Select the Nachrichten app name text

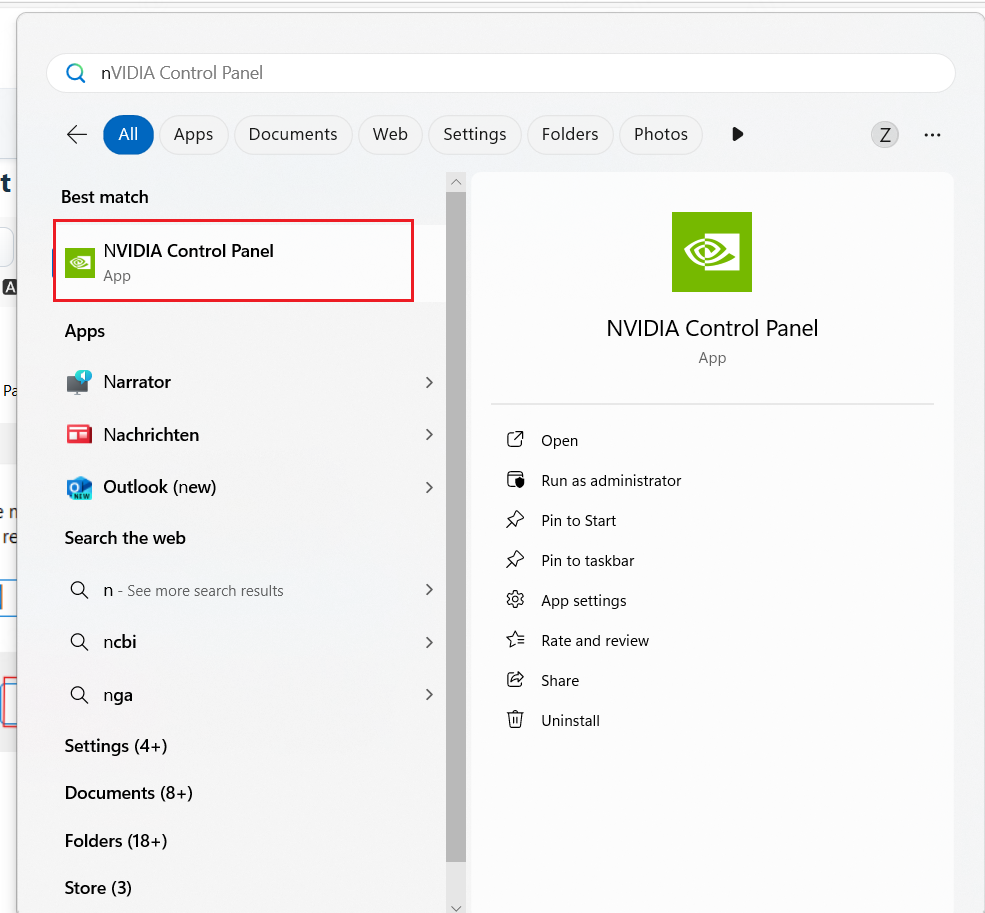point(151,435)
